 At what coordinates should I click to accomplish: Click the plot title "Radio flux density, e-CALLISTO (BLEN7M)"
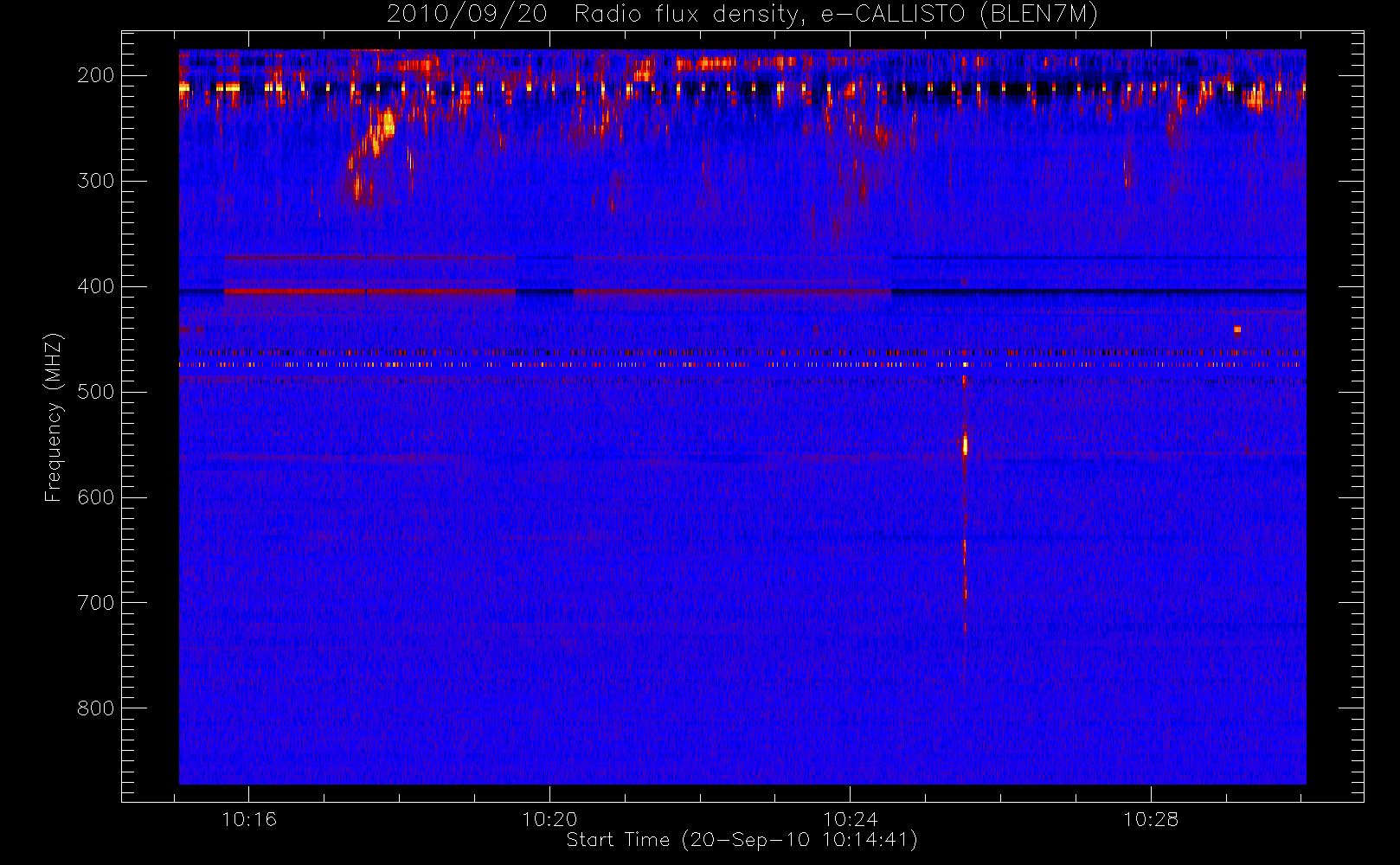836,15
